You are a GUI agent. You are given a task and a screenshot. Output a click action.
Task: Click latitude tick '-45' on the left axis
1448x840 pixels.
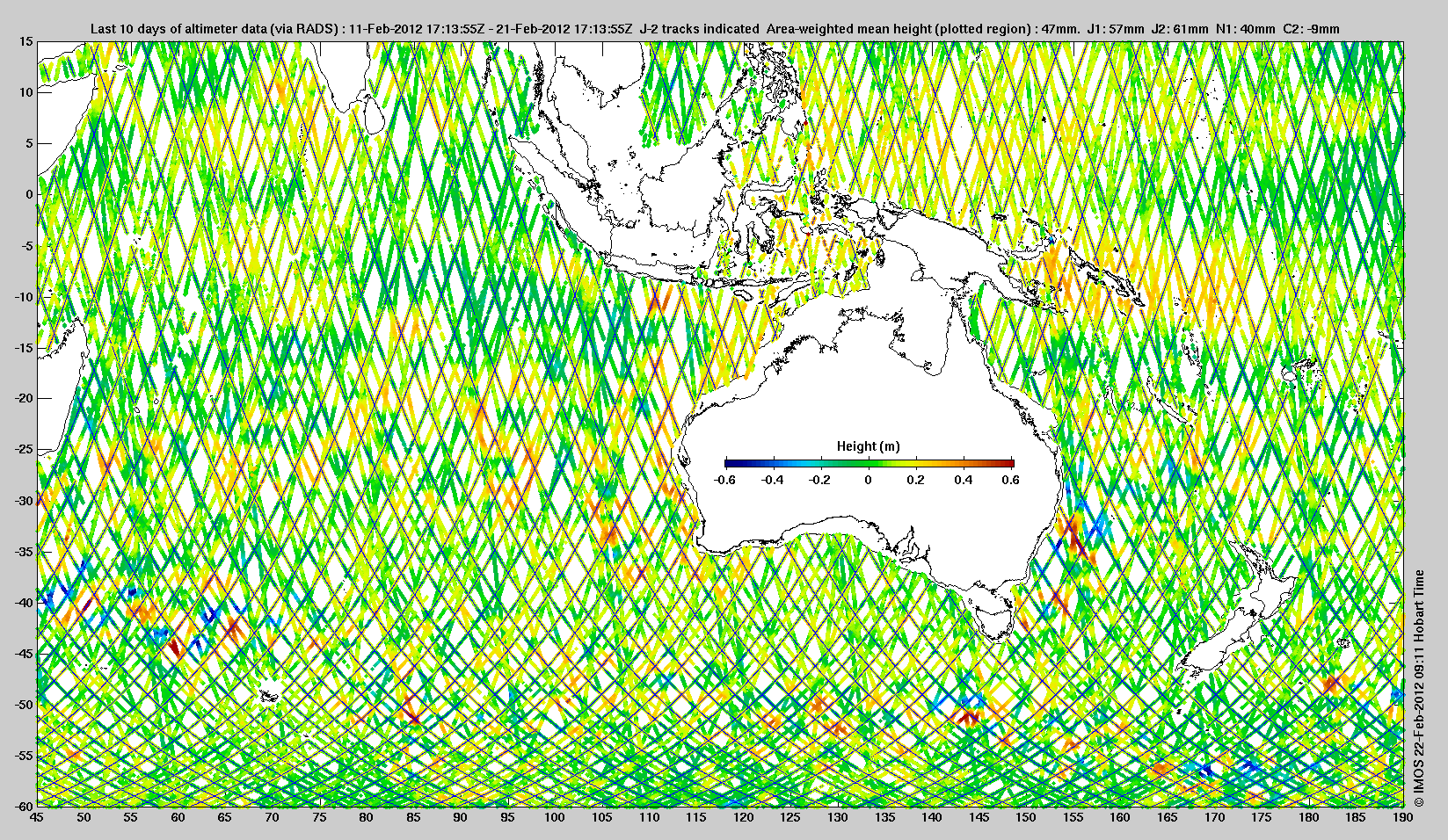pyautogui.click(x=24, y=653)
